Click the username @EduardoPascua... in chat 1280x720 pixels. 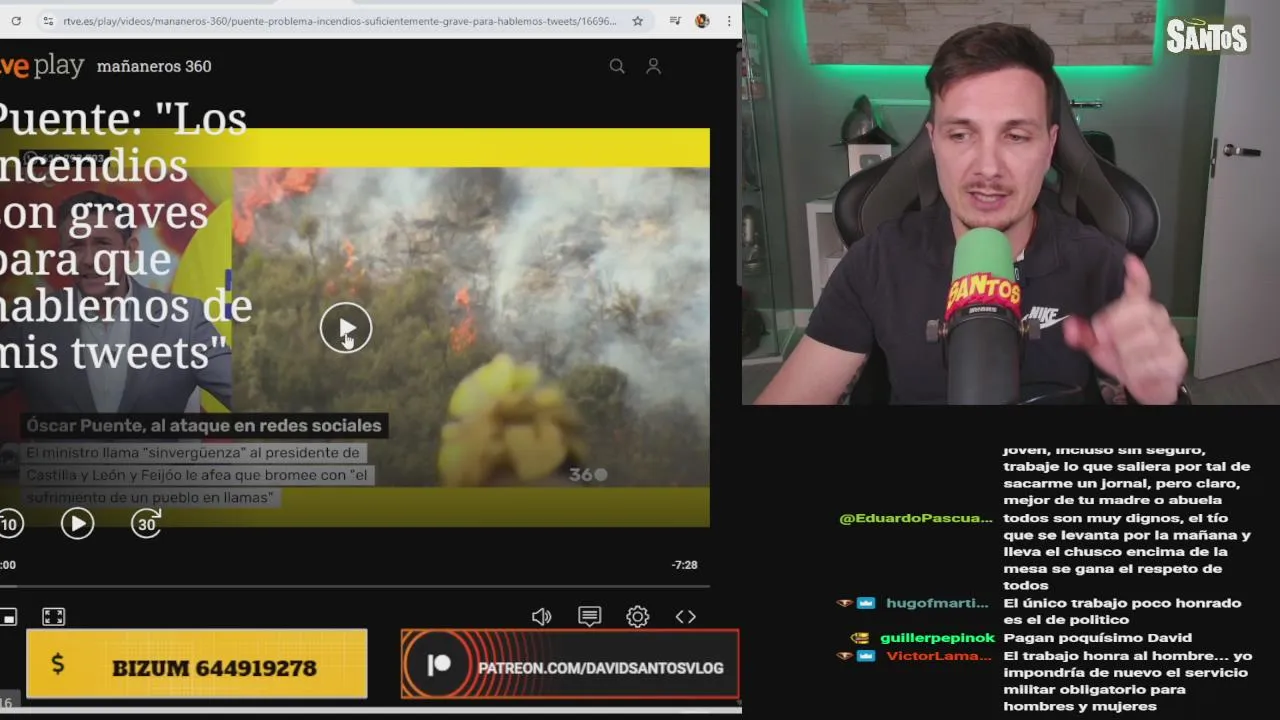pos(916,518)
